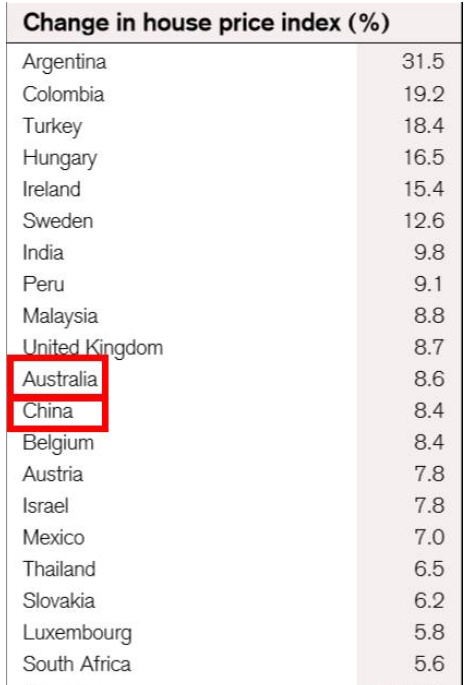Select the Colombia country name
Image resolution: width=466 pixels, height=685 pixels.
click(x=63, y=94)
